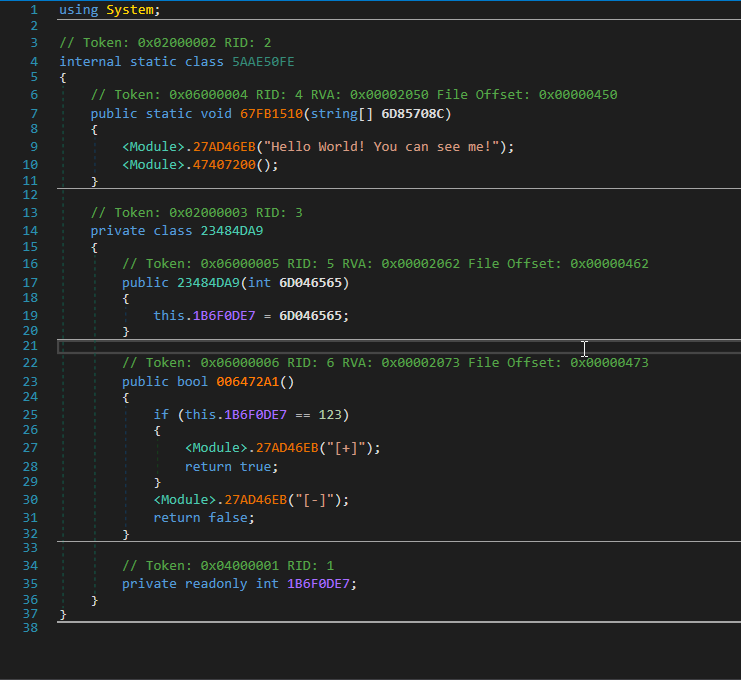The width and height of the screenshot is (741, 680).
Task: Click line number 38 in the gutter
Action: 29,628
